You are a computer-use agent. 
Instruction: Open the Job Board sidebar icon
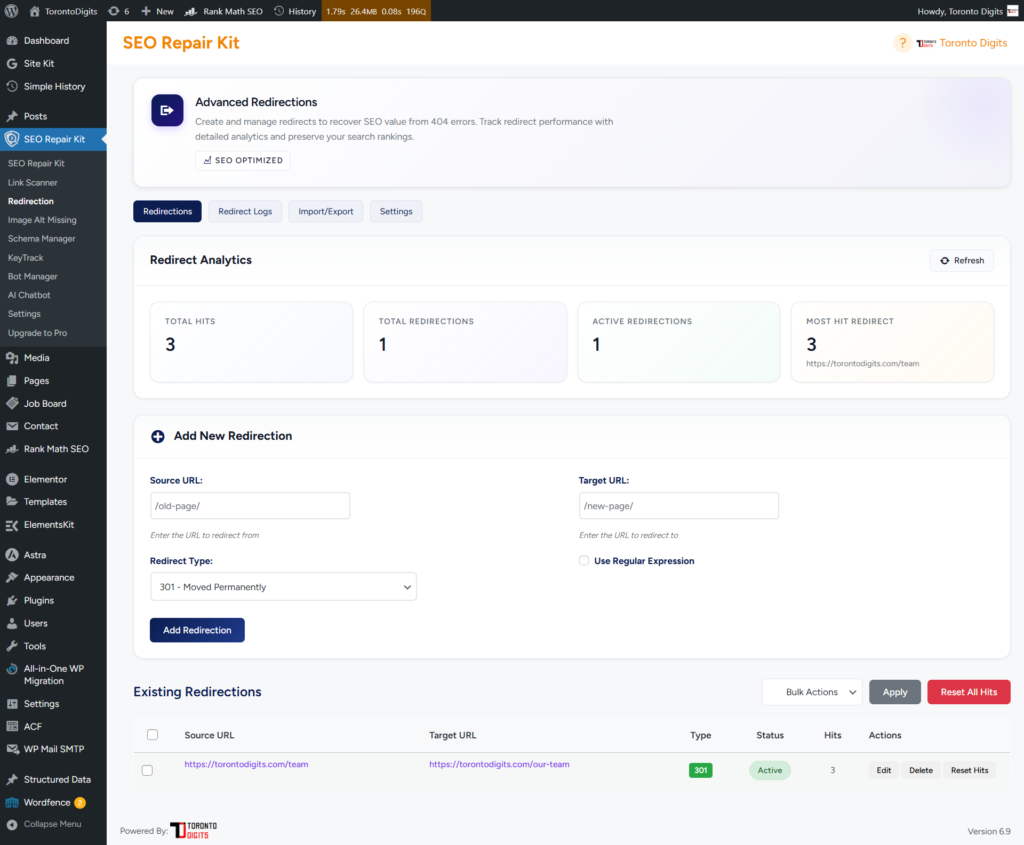pos(12,403)
